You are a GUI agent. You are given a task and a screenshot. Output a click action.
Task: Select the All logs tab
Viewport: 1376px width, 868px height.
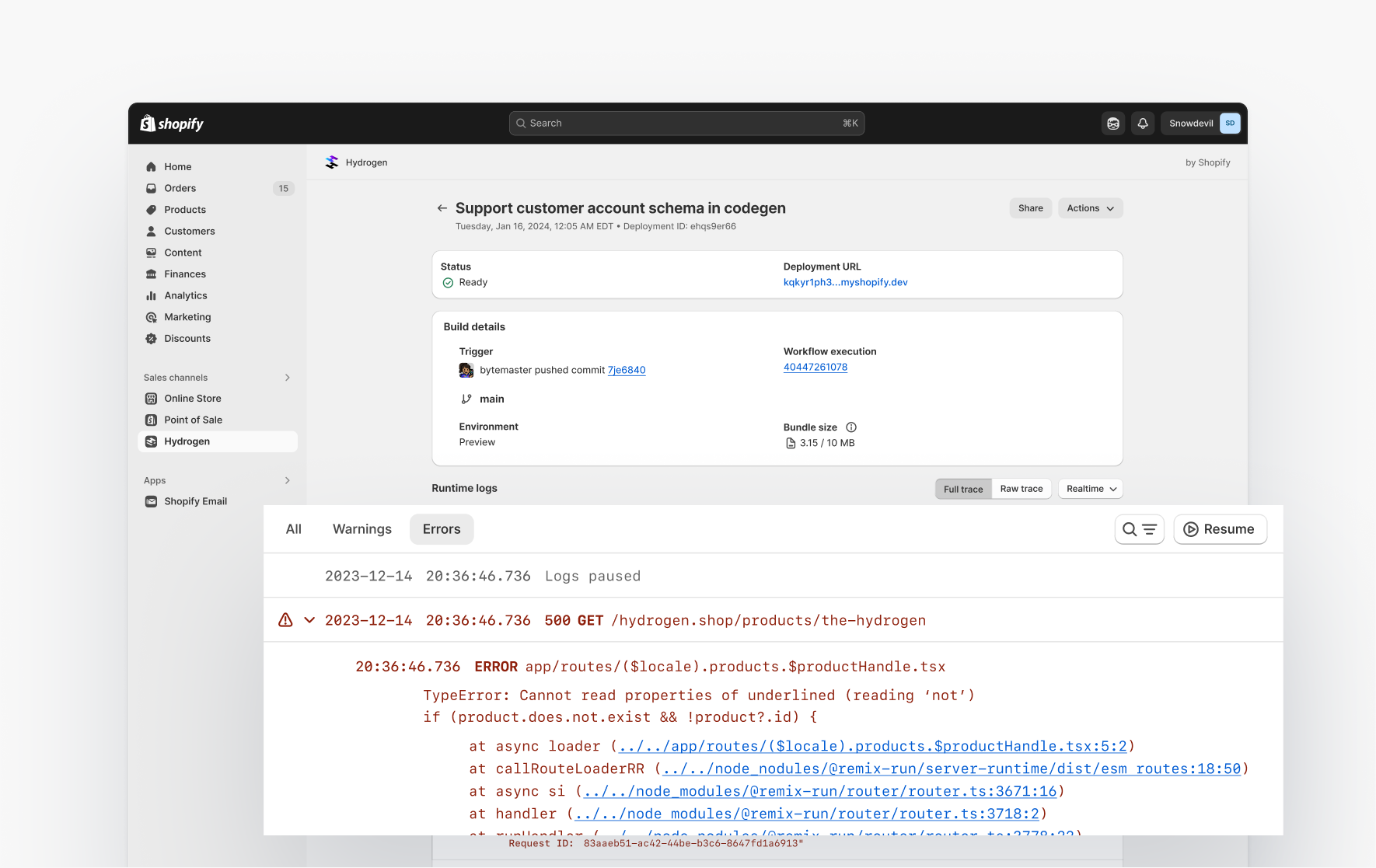294,529
